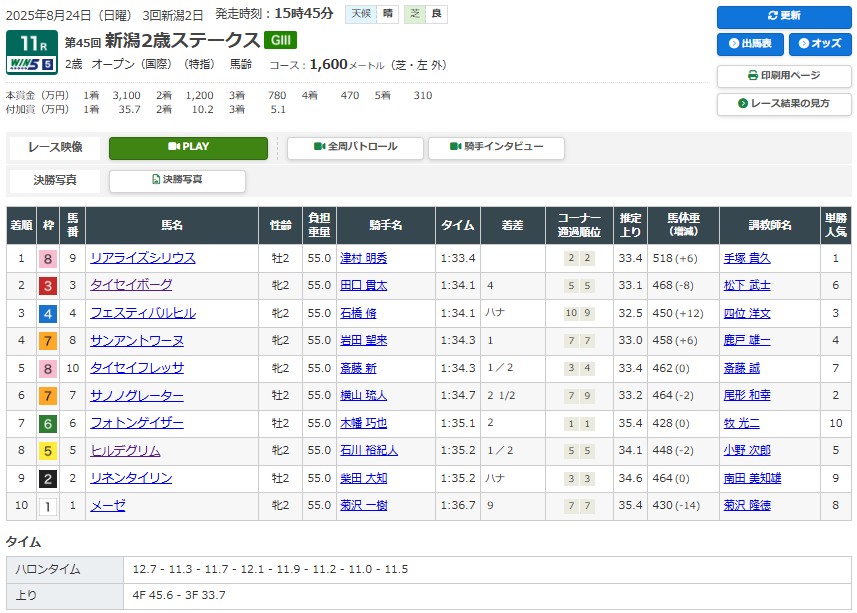Open trainer 菊沢 隆徳 profile

(x=746, y=506)
